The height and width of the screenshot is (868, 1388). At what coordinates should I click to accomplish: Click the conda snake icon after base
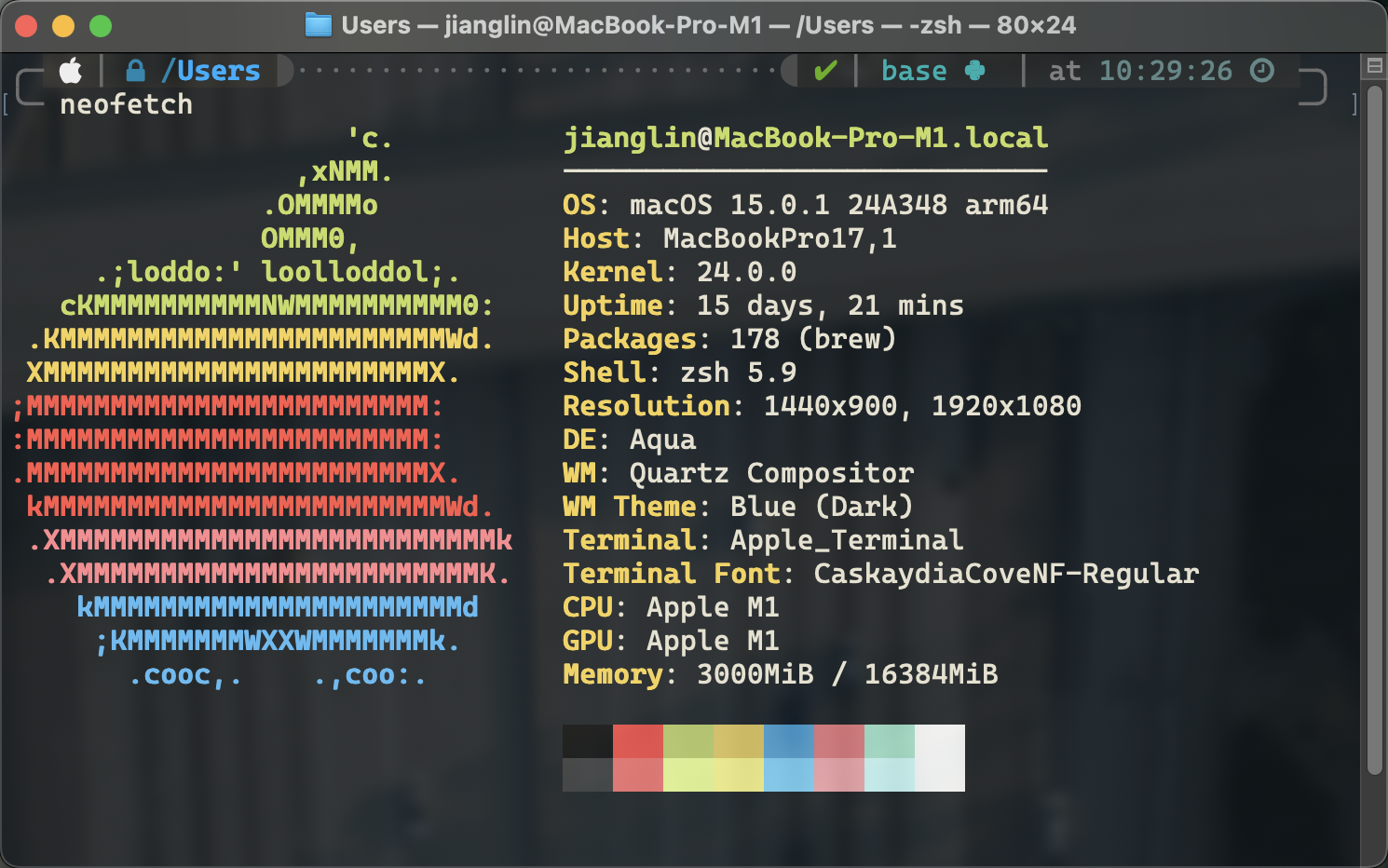pos(974,71)
